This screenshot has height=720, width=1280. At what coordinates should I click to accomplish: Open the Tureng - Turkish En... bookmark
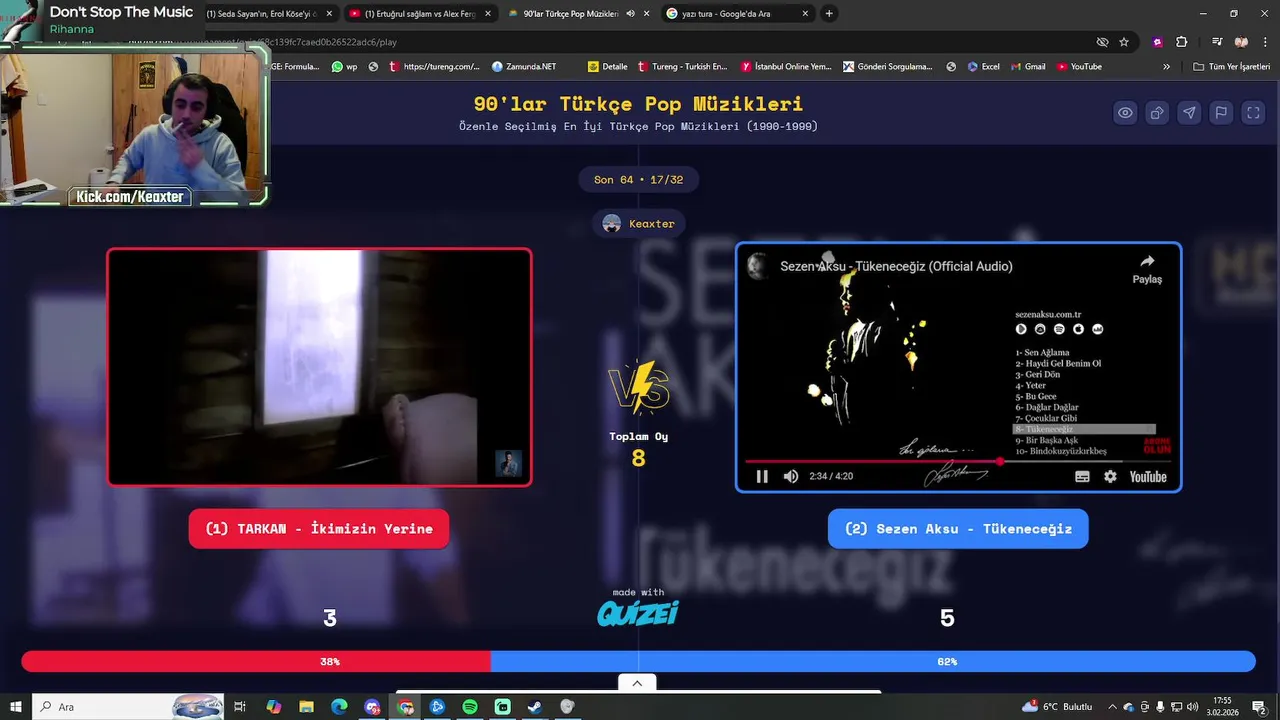(682, 67)
